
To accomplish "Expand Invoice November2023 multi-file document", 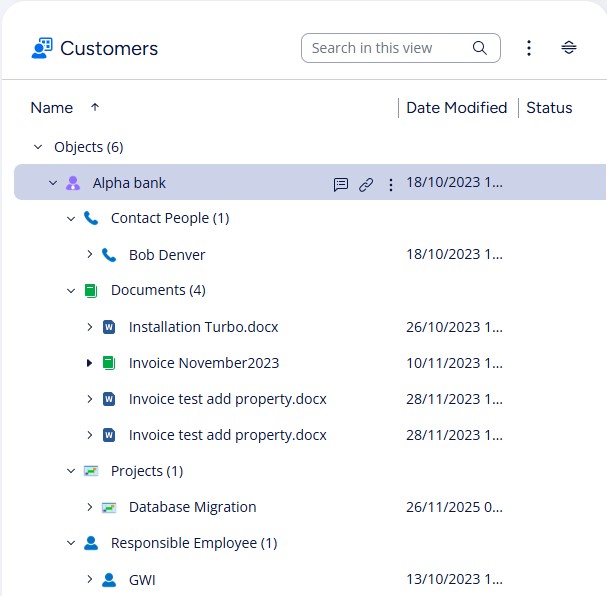I will point(89,363).
